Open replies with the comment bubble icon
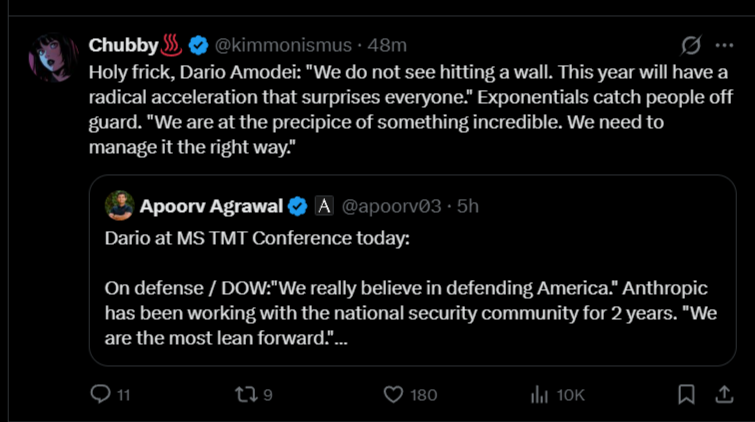Viewport: 755px width, 422px height. click(101, 395)
